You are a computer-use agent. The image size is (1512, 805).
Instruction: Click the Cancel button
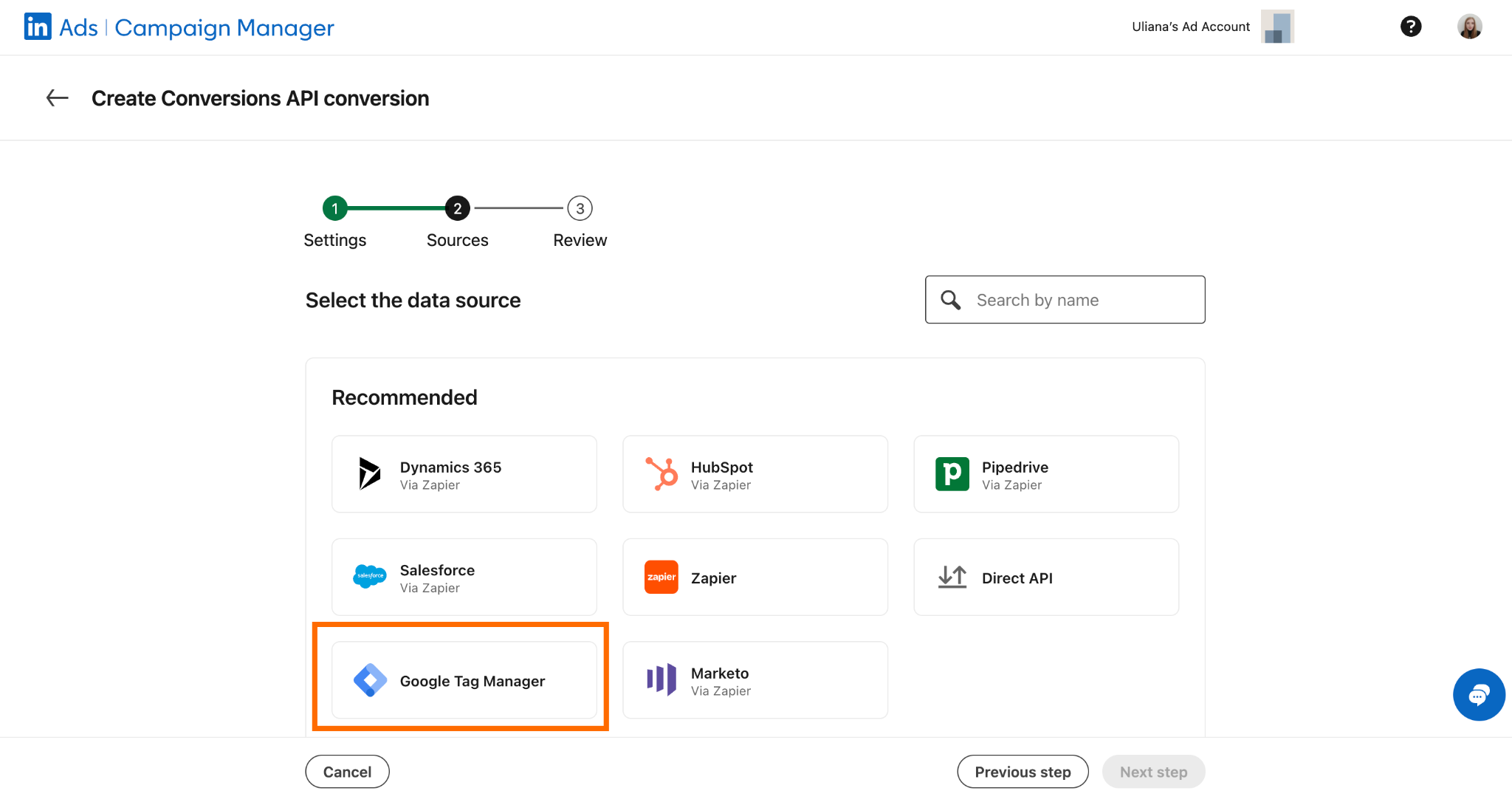[x=347, y=772]
